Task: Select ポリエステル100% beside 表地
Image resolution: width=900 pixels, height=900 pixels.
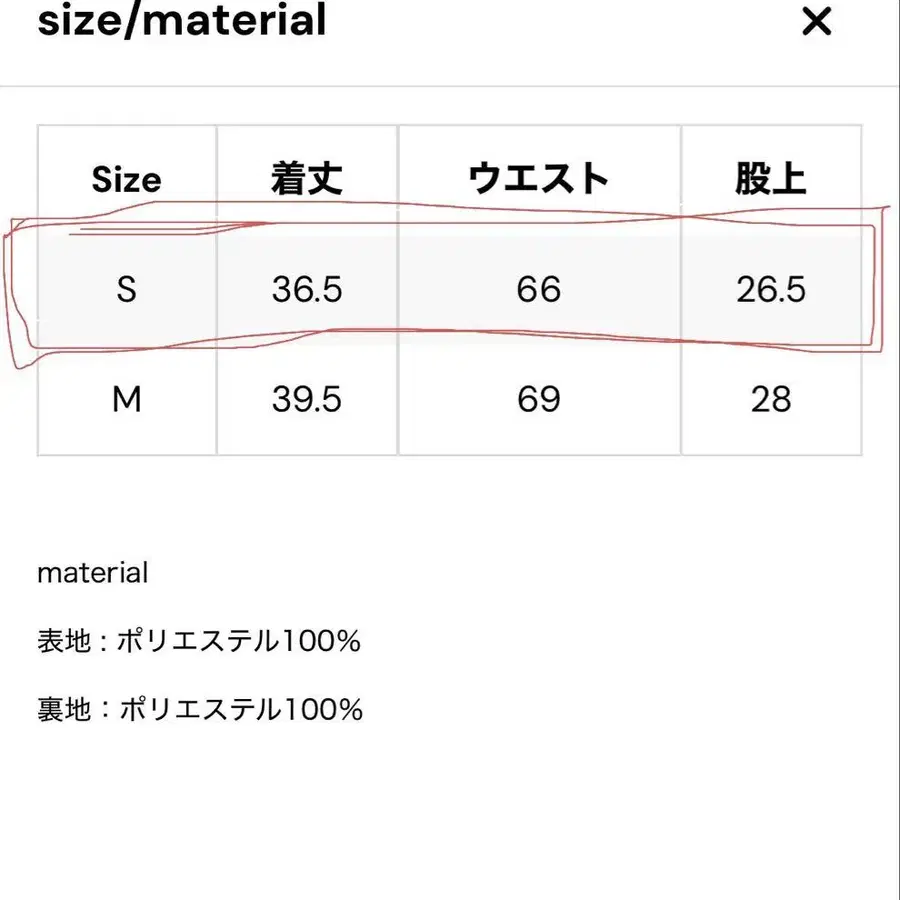Action: point(238,641)
